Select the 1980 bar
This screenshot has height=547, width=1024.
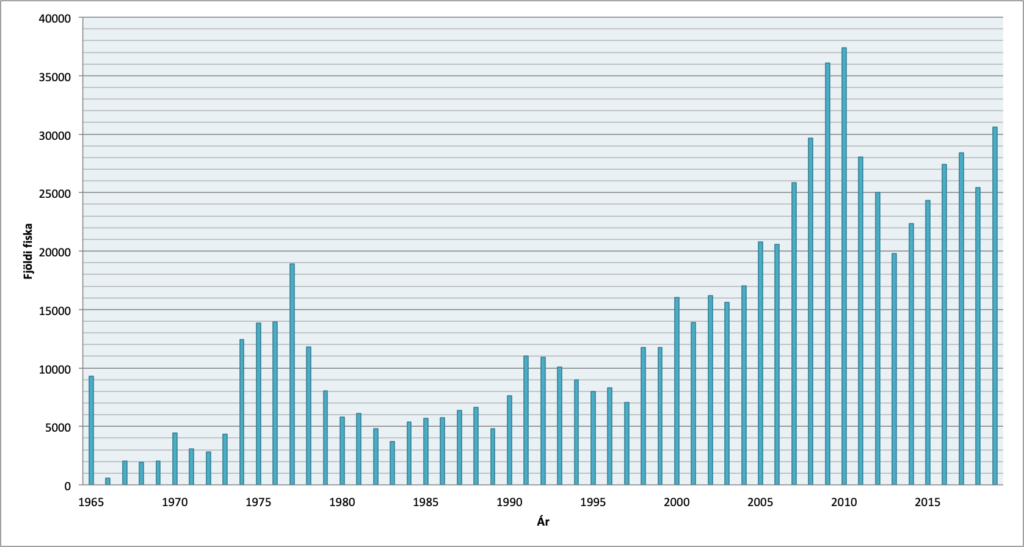click(x=342, y=451)
